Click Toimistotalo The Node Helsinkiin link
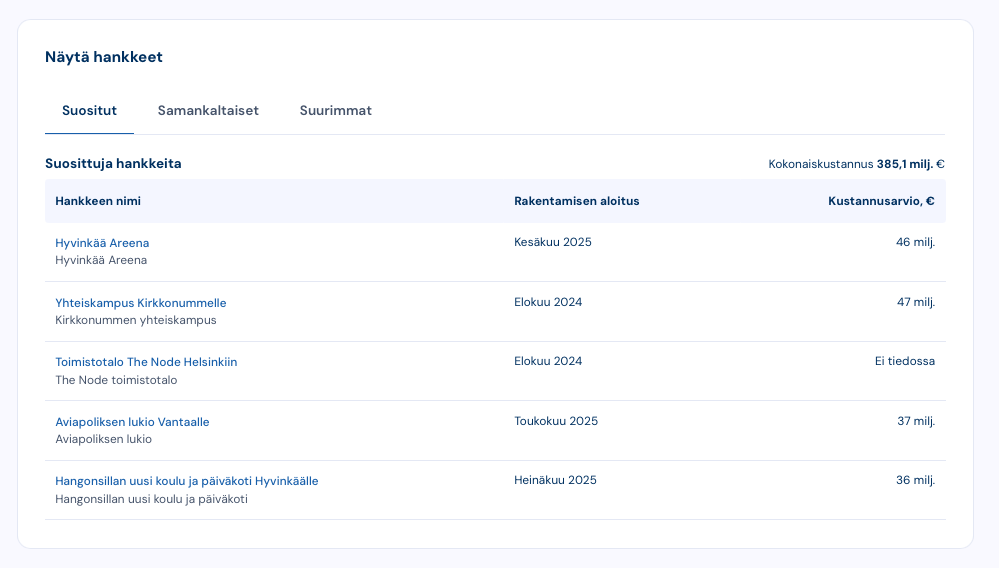999x568 pixels. tap(146, 362)
